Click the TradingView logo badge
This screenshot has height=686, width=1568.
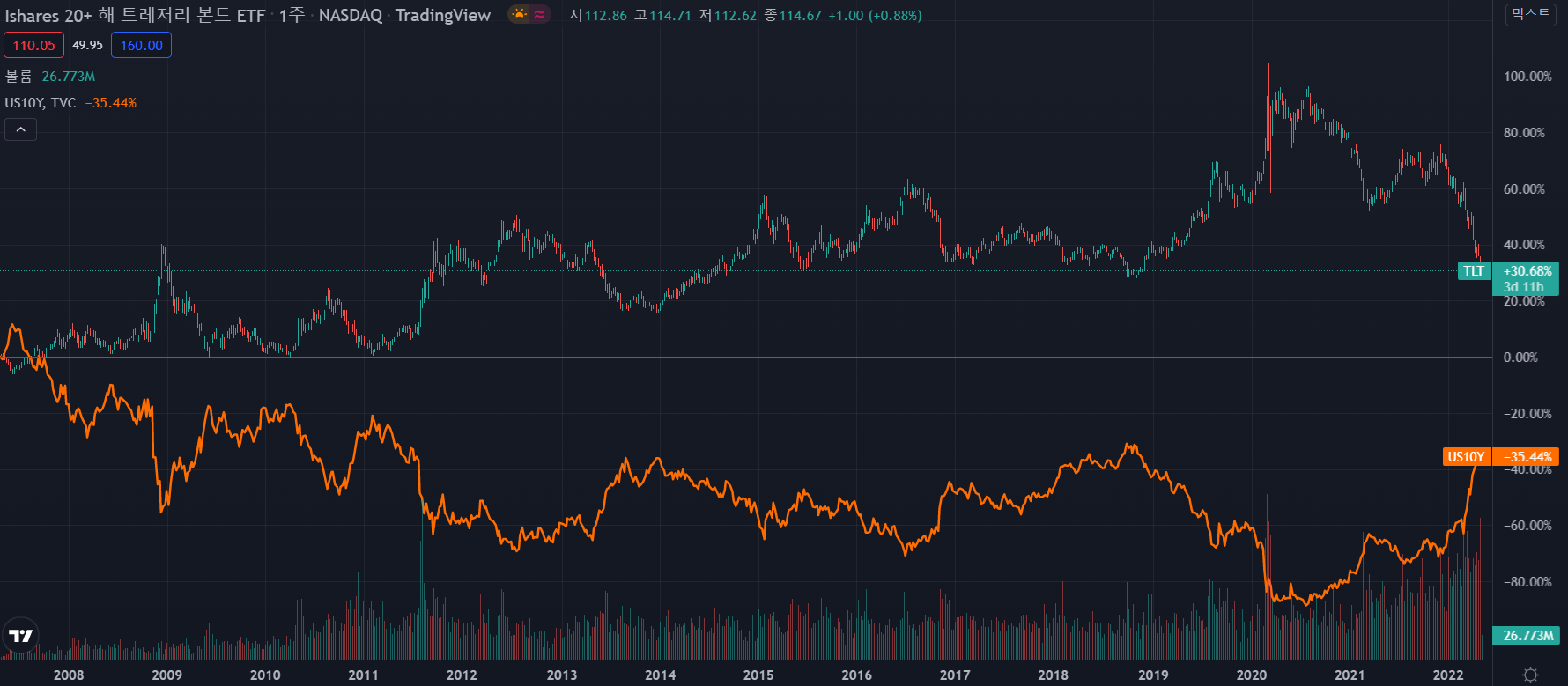pyautogui.click(x=19, y=635)
